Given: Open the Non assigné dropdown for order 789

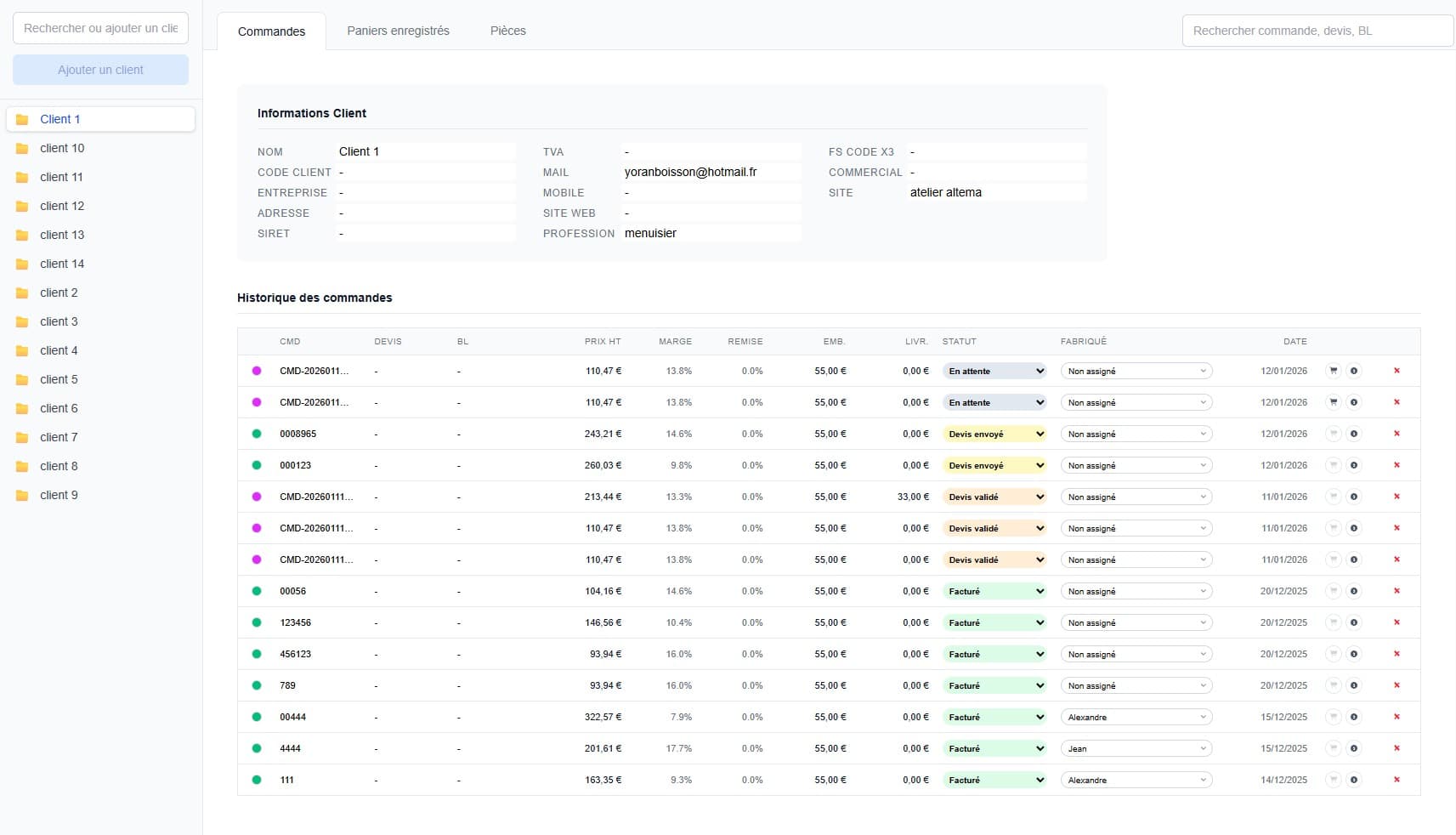Looking at the screenshot, I should (1136, 685).
